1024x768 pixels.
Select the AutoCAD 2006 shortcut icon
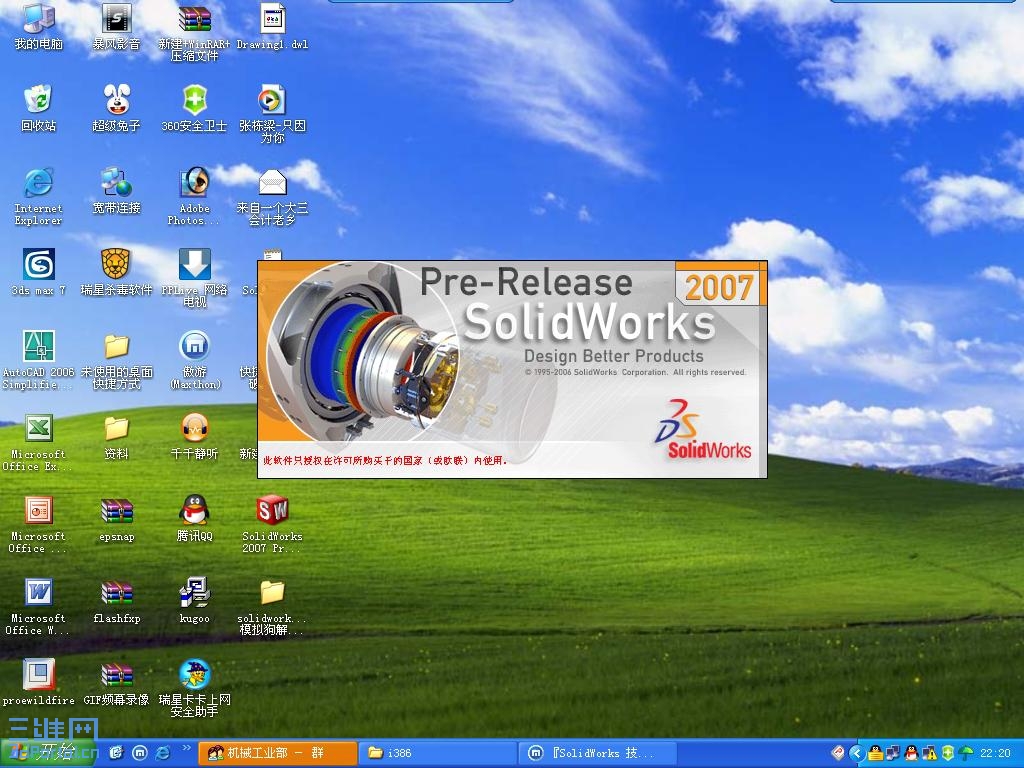39,360
